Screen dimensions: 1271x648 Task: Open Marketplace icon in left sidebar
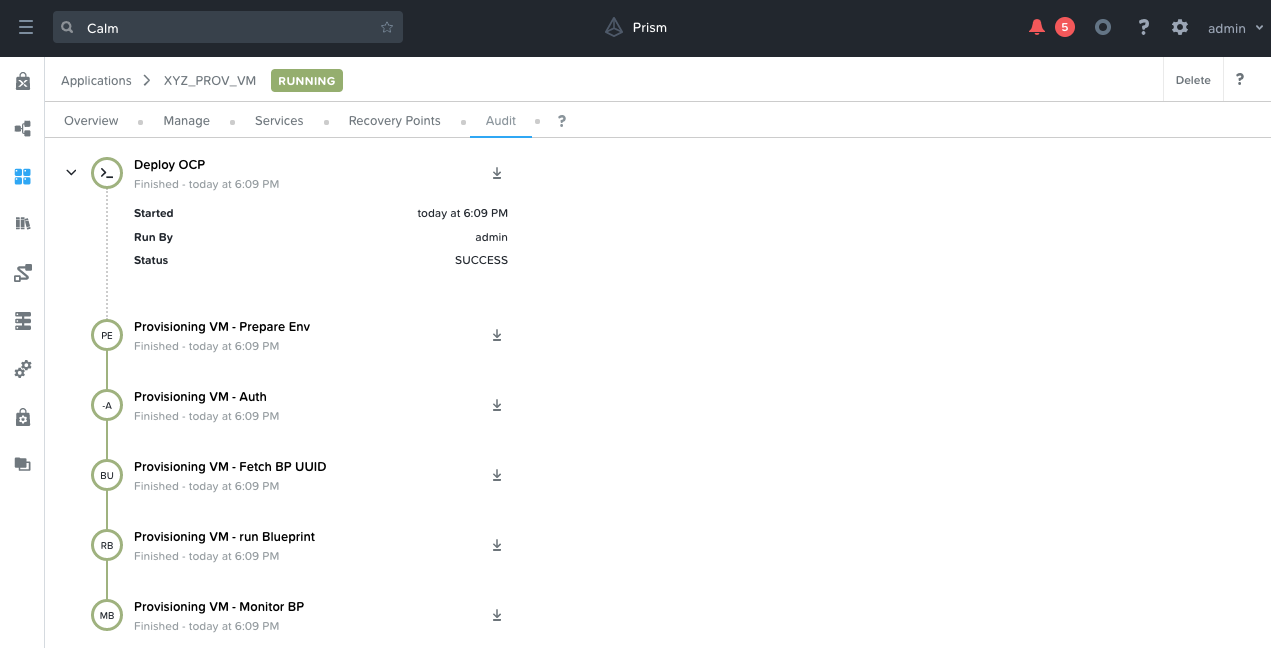click(23, 82)
